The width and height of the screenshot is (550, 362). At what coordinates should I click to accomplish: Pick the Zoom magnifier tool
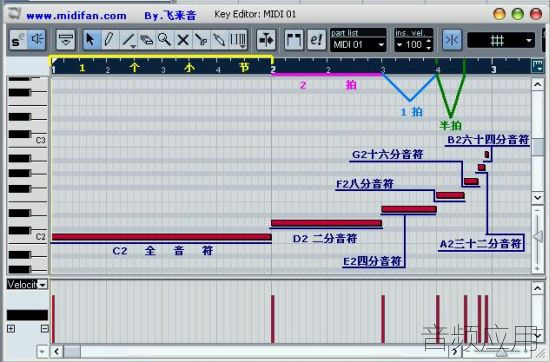click(x=164, y=40)
